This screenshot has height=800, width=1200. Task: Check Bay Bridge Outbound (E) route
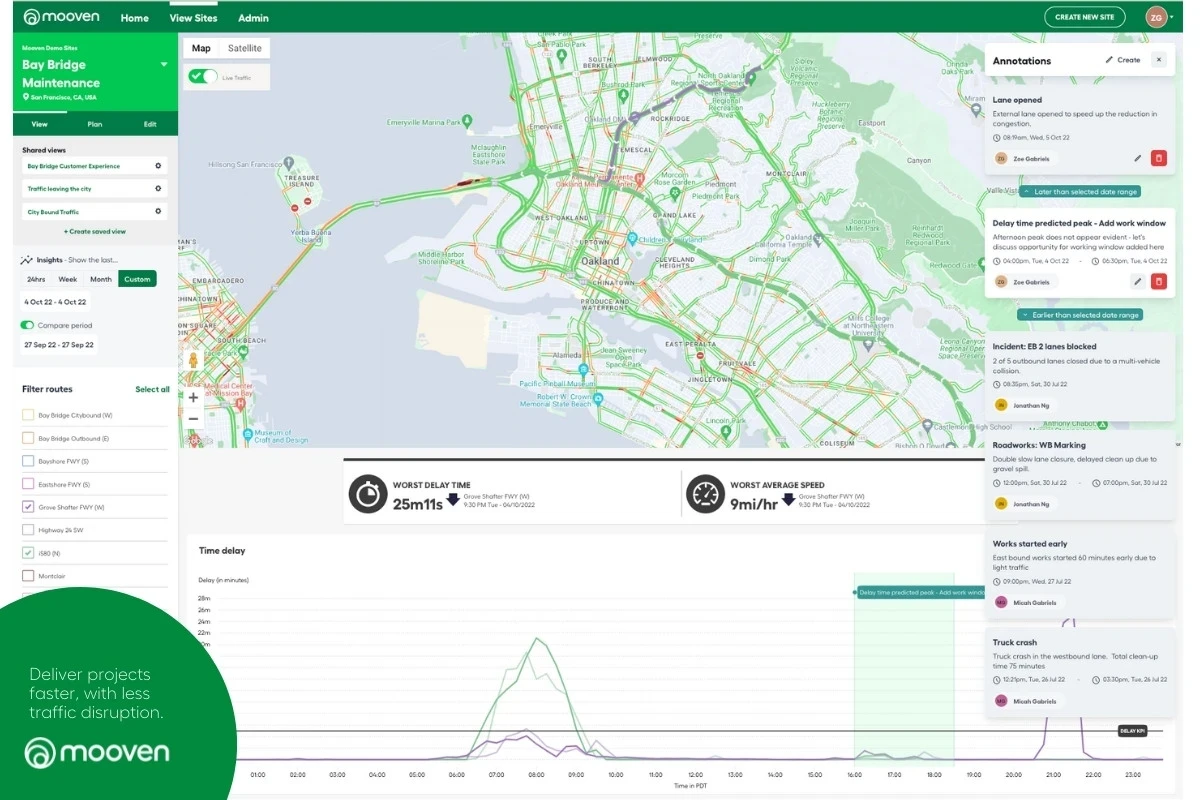click(x=28, y=438)
